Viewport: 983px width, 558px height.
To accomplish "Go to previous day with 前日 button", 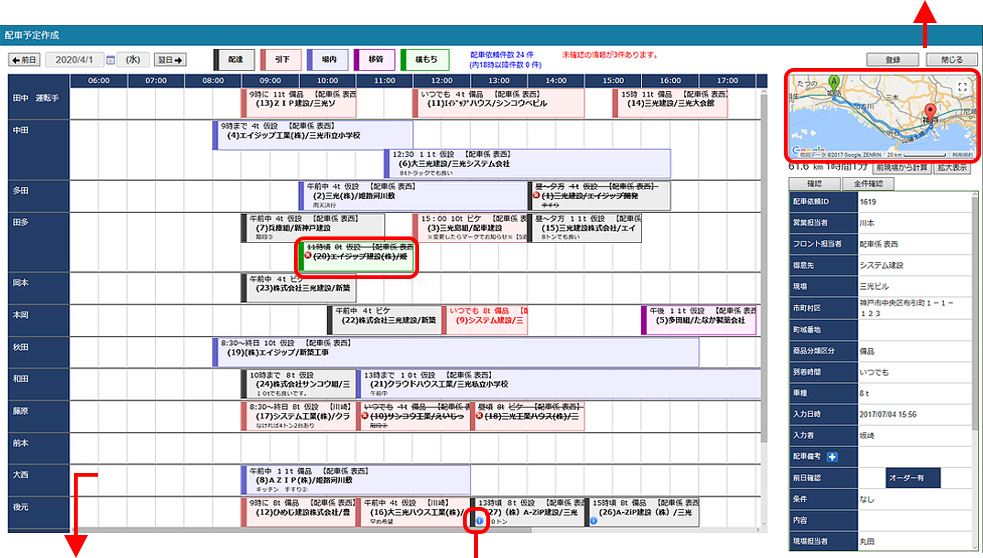I will pos(24,60).
